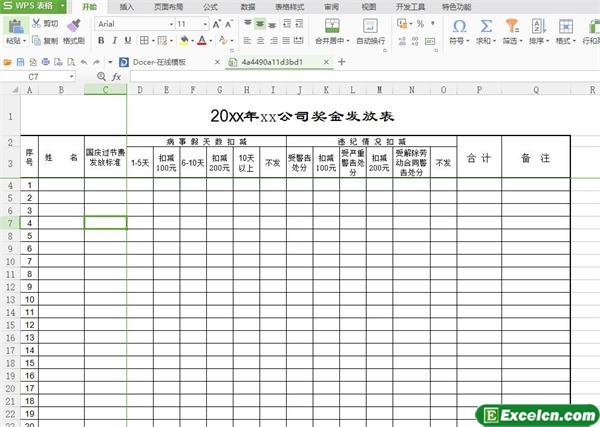Click the 特色功能 ribbon tab
Viewport: 600px width, 427px height.
coord(456,7)
